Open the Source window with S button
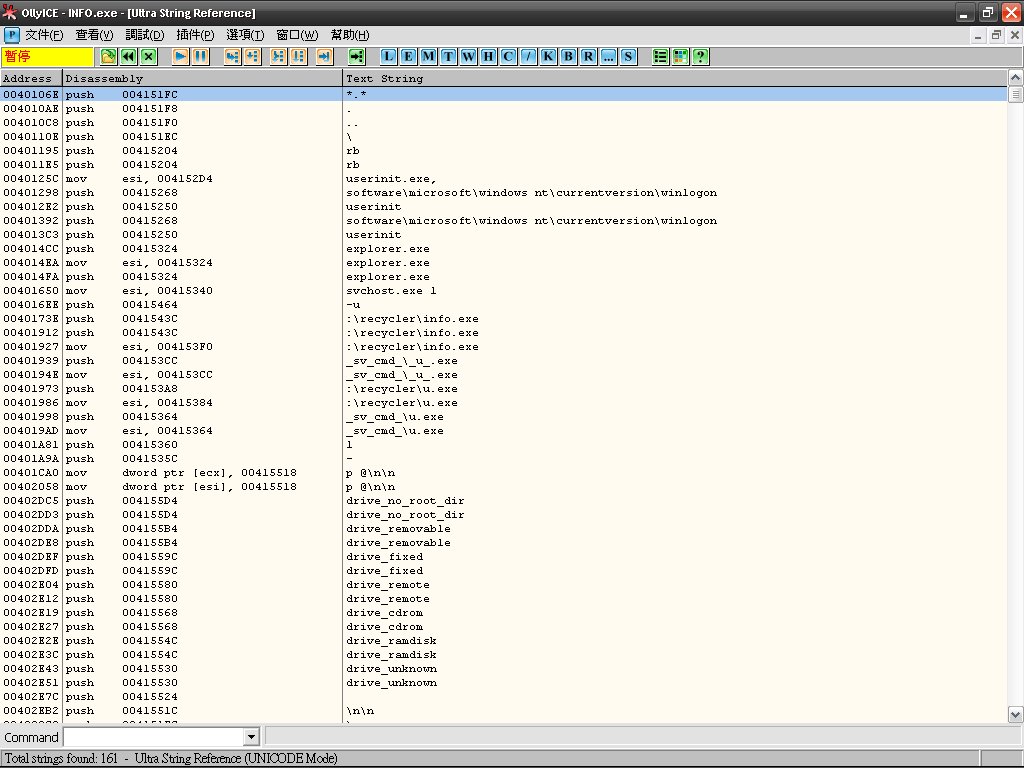 click(628, 57)
